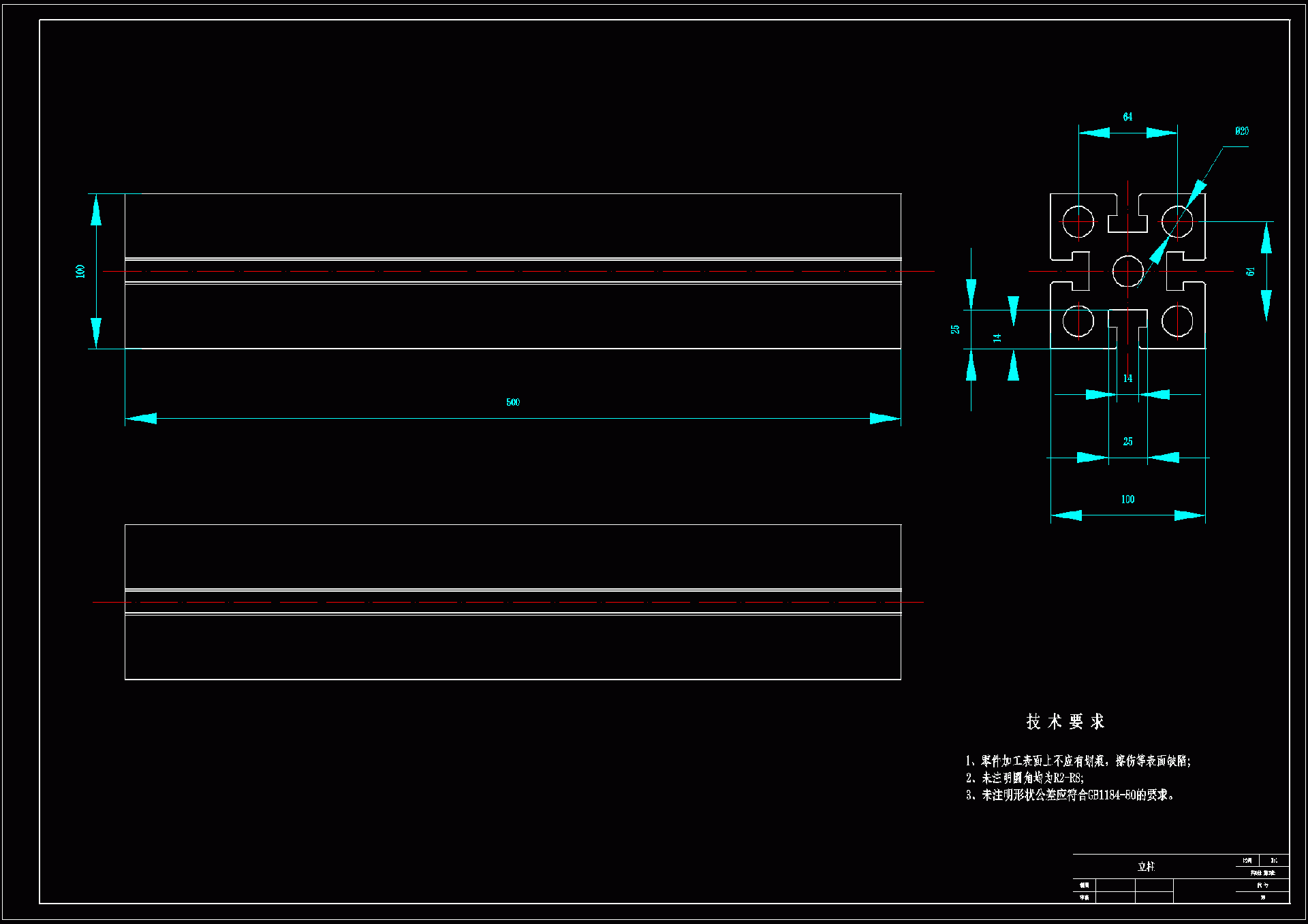Click the vertical 64 dimension at right

1250,271
